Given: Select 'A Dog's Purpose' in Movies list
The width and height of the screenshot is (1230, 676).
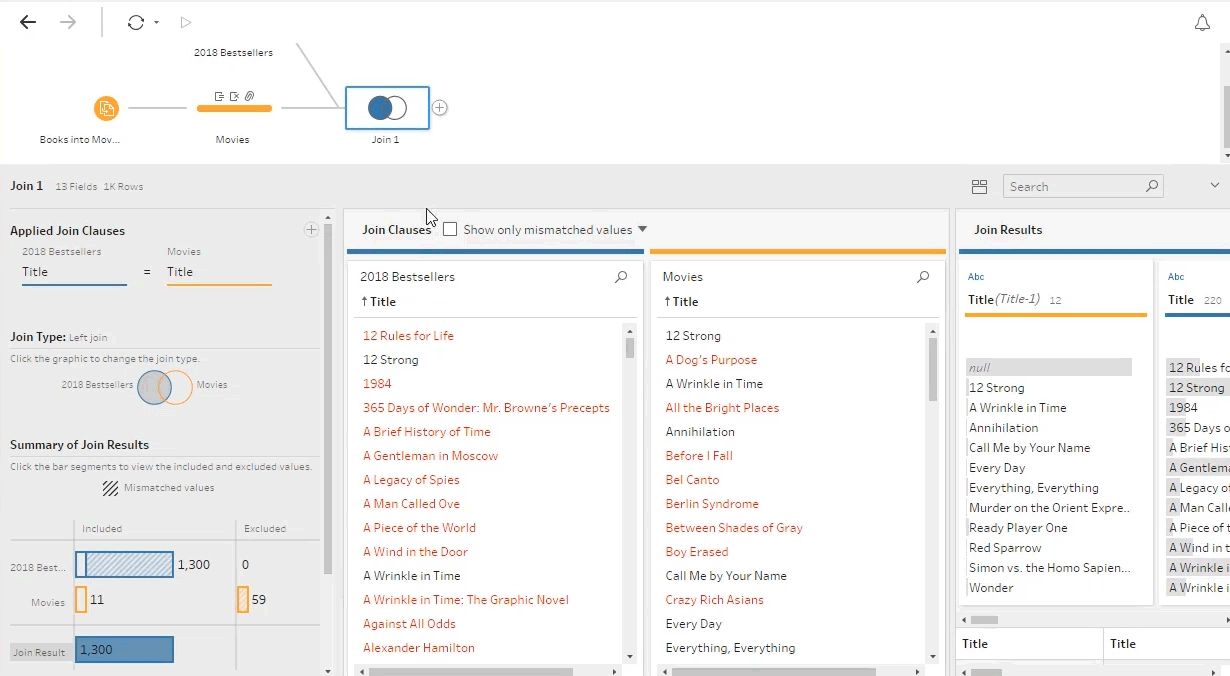Looking at the screenshot, I should [711, 360].
